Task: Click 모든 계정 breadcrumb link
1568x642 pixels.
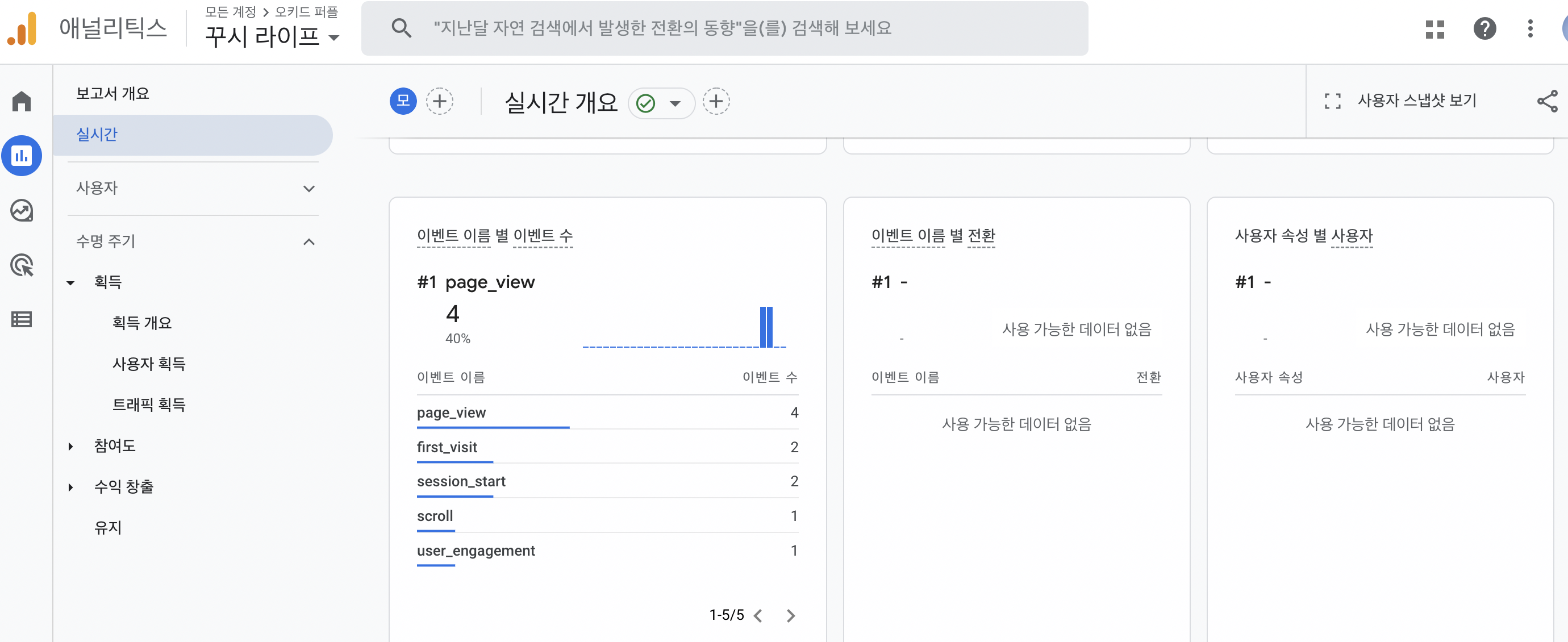Action: [230, 11]
